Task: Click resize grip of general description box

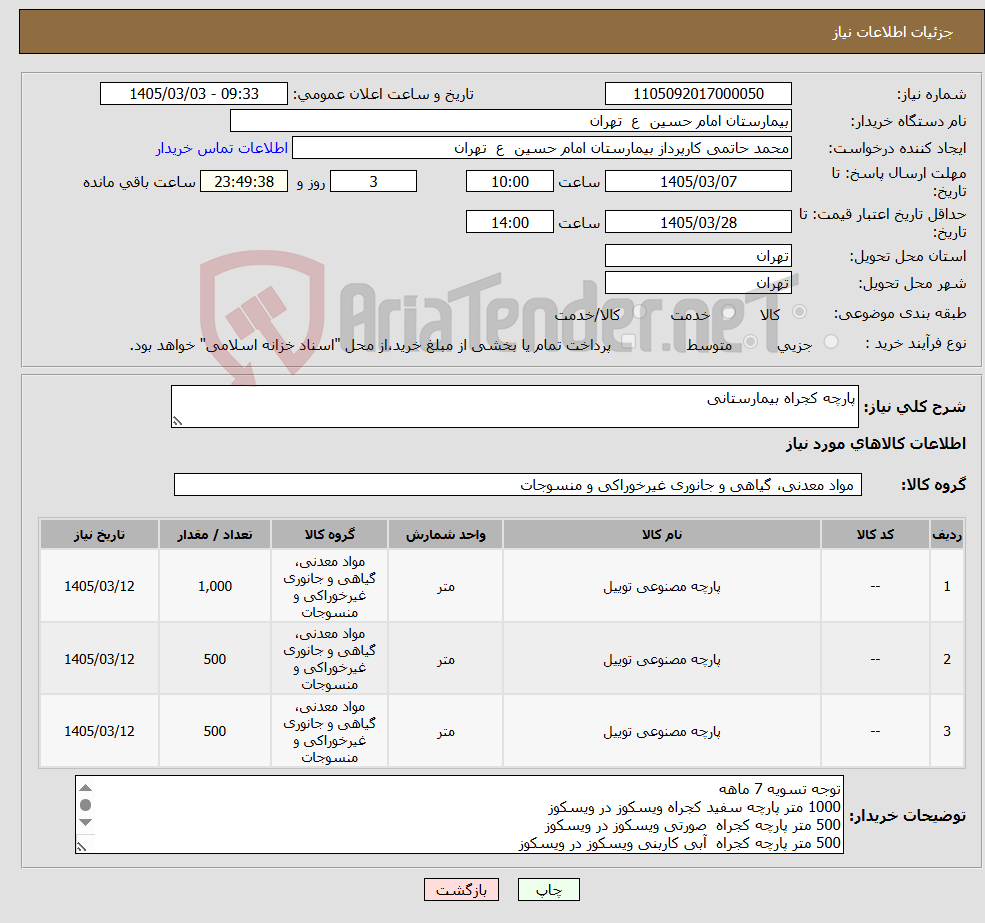Action: (x=178, y=421)
